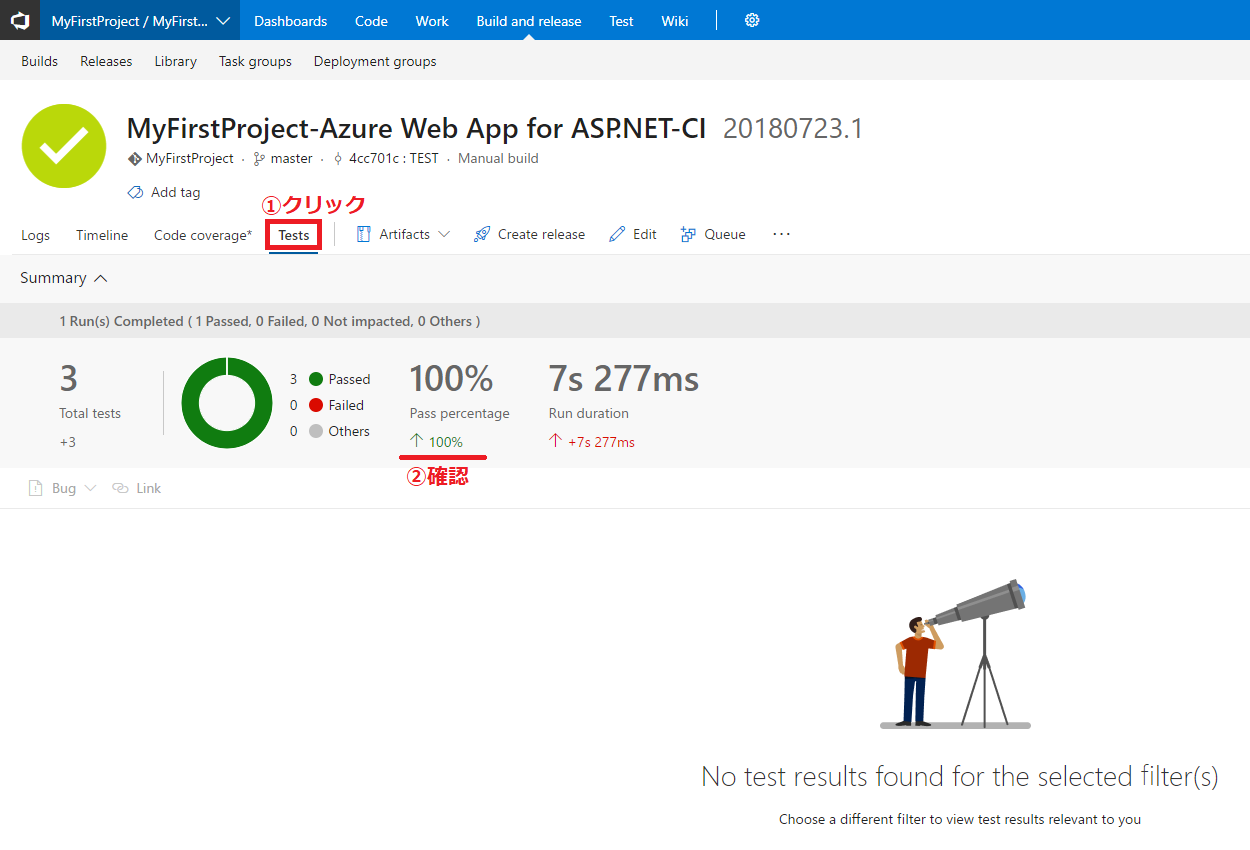
Task: Click the Edit pencil icon
Action: pos(617,234)
